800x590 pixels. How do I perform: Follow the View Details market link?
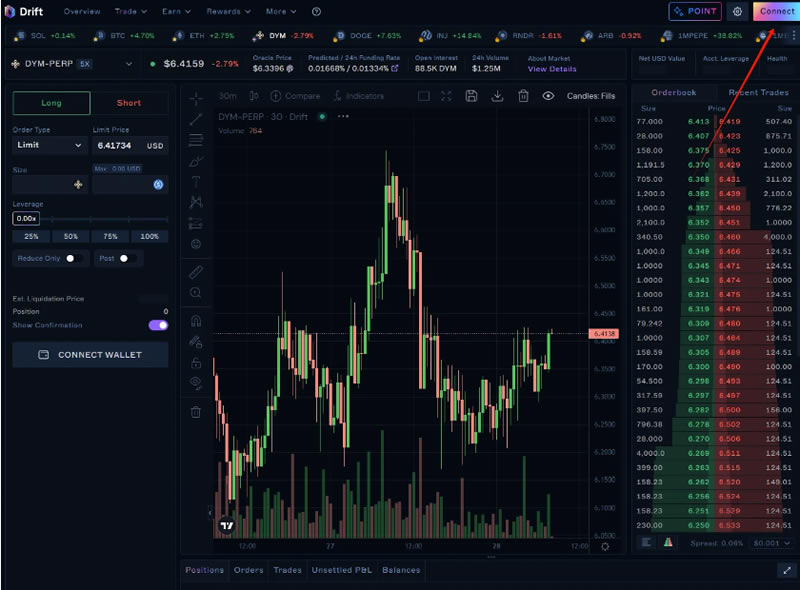click(x=552, y=69)
